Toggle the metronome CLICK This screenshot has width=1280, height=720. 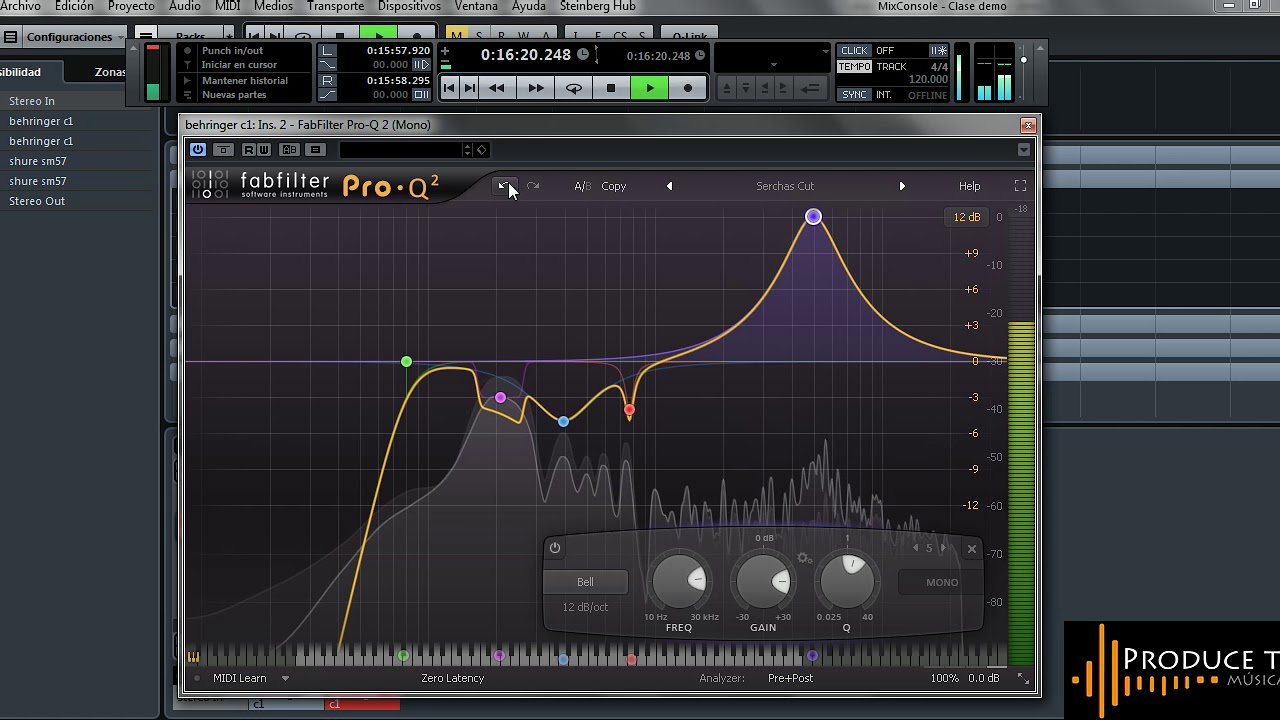coord(854,51)
